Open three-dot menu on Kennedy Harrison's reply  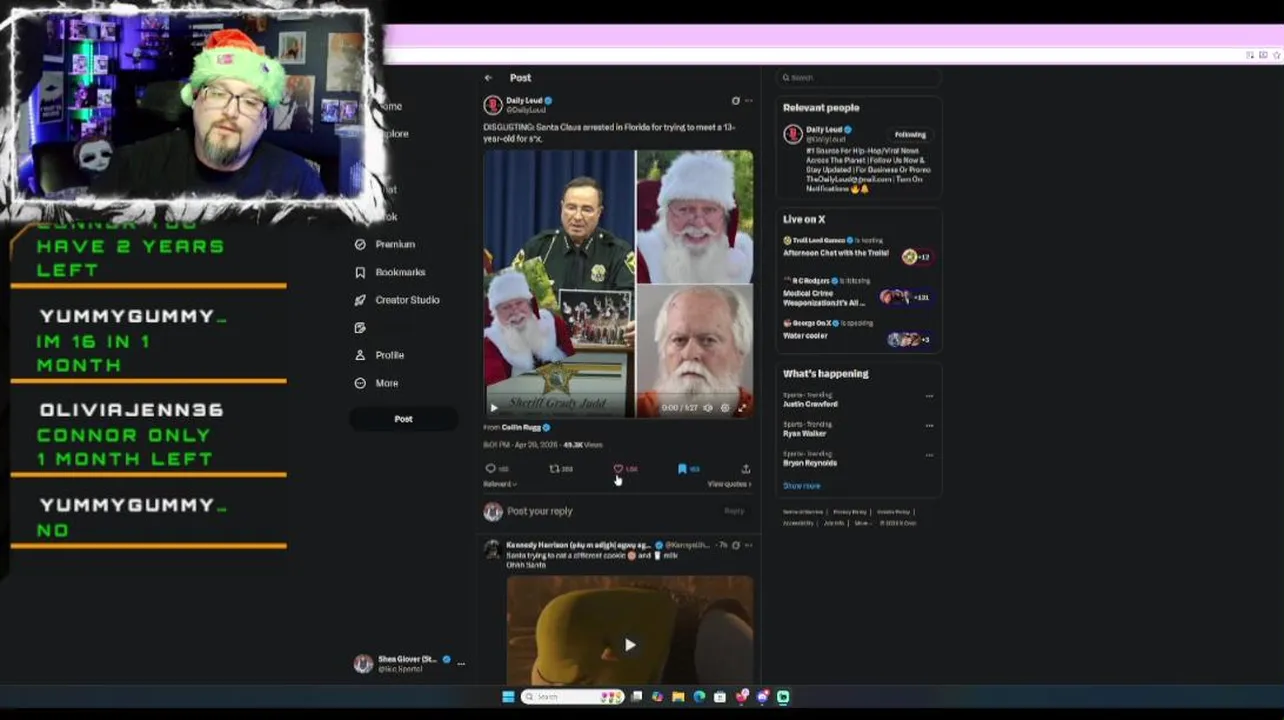(749, 545)
